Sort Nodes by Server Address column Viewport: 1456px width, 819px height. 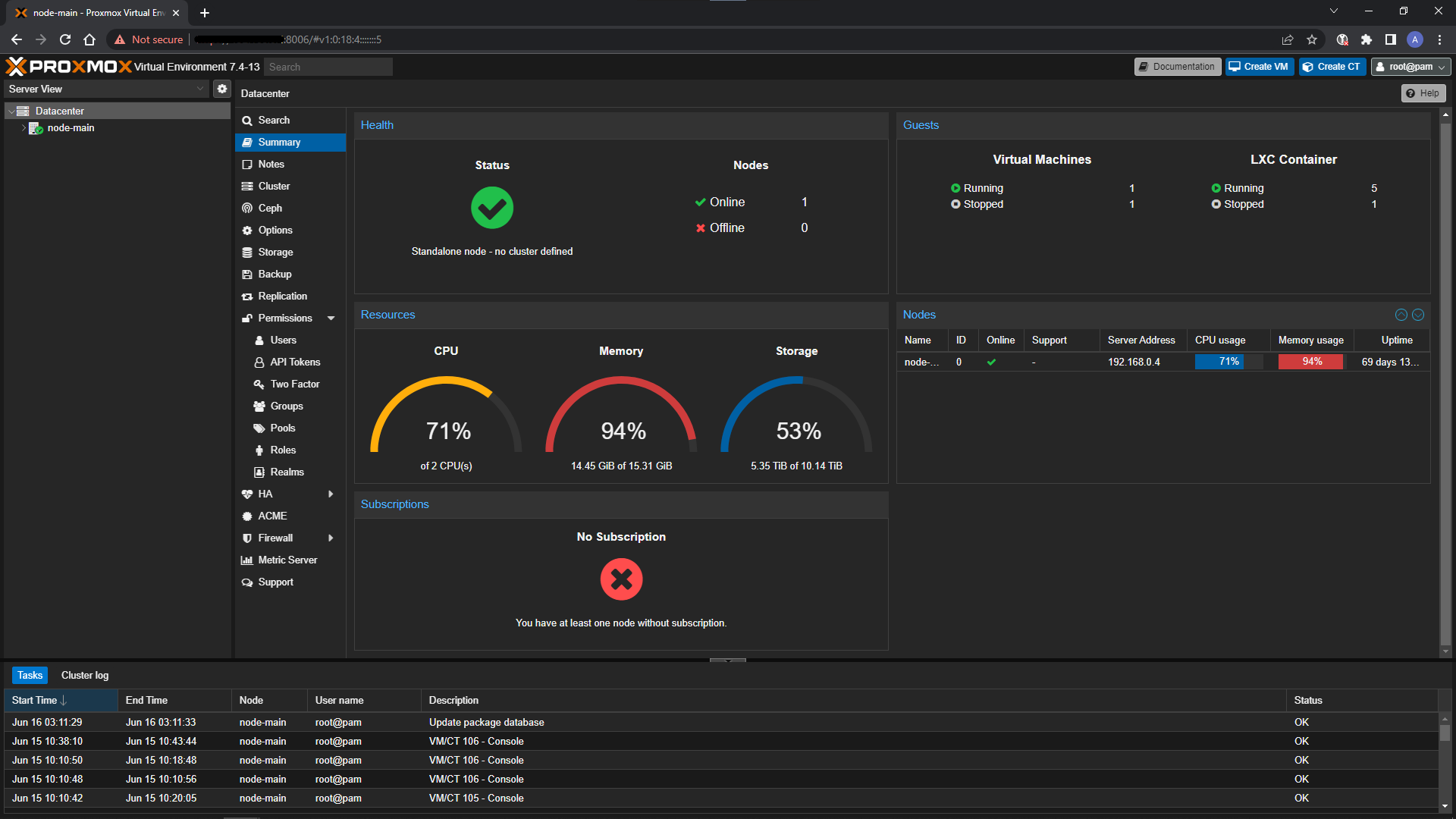[1143, 340]
